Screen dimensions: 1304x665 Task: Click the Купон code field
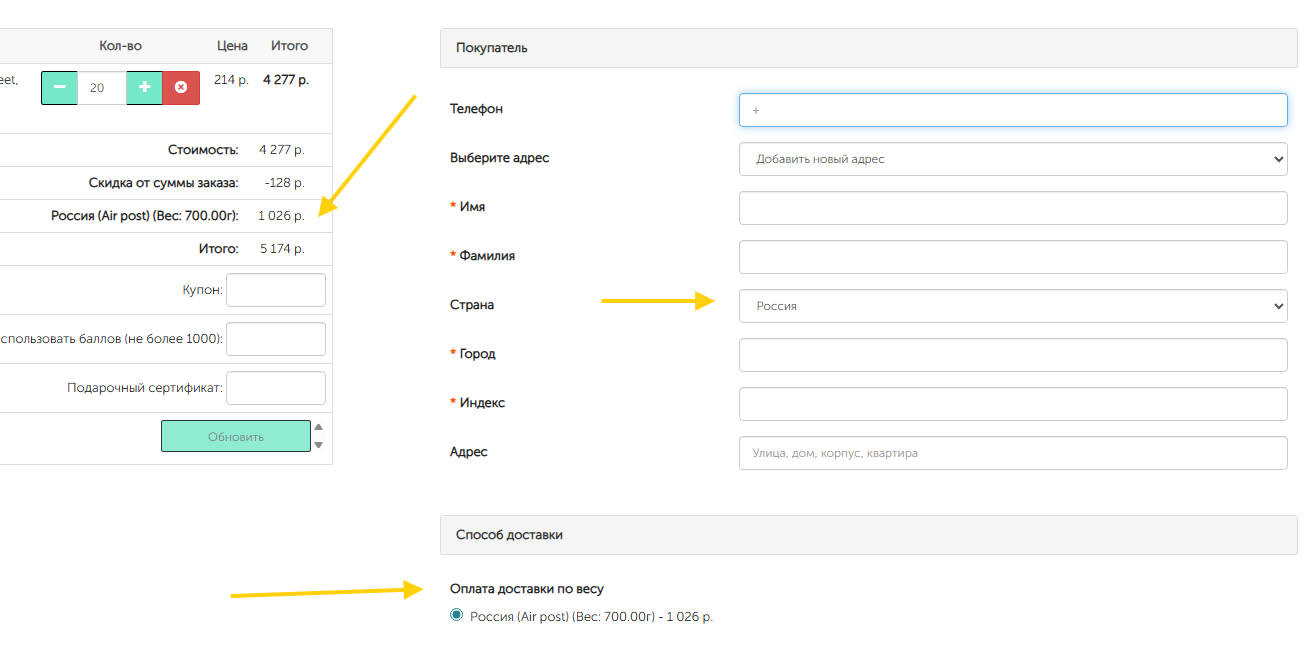tap(276, 290)
